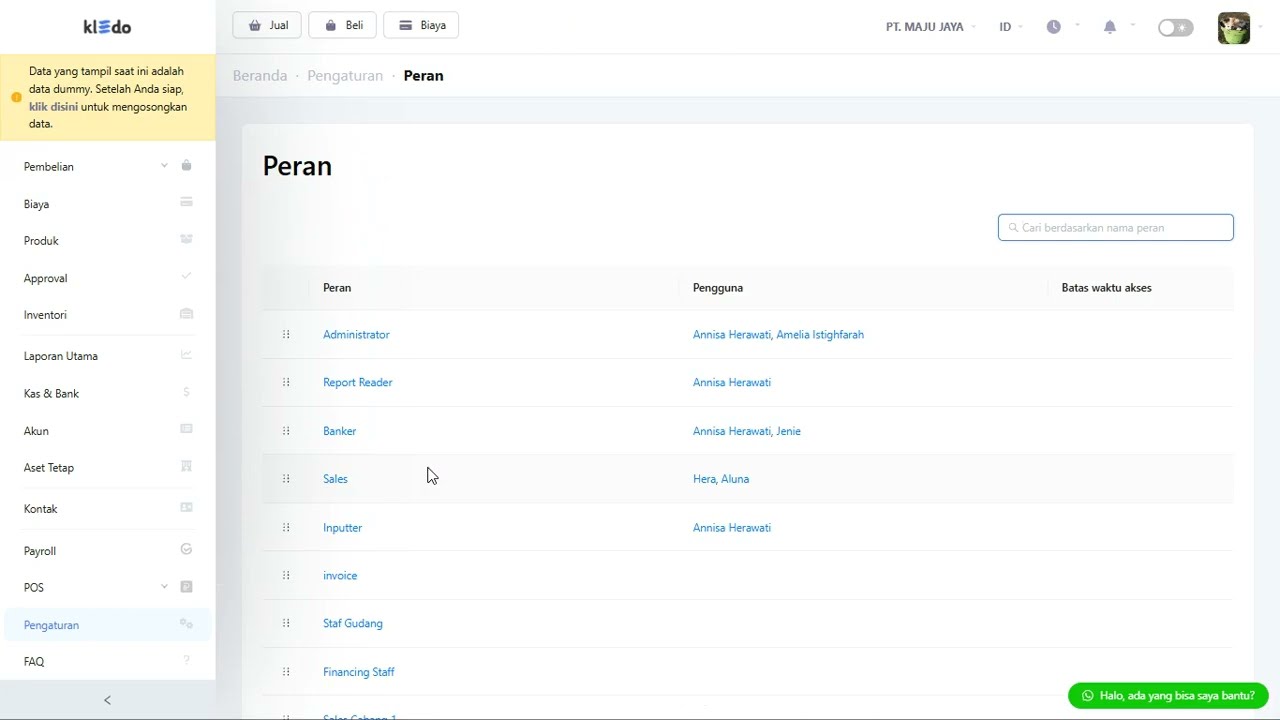This screenshot has width=1280, height=720.
Task: Click the Pembelian shopping bag icon
Action: [186, 166]
